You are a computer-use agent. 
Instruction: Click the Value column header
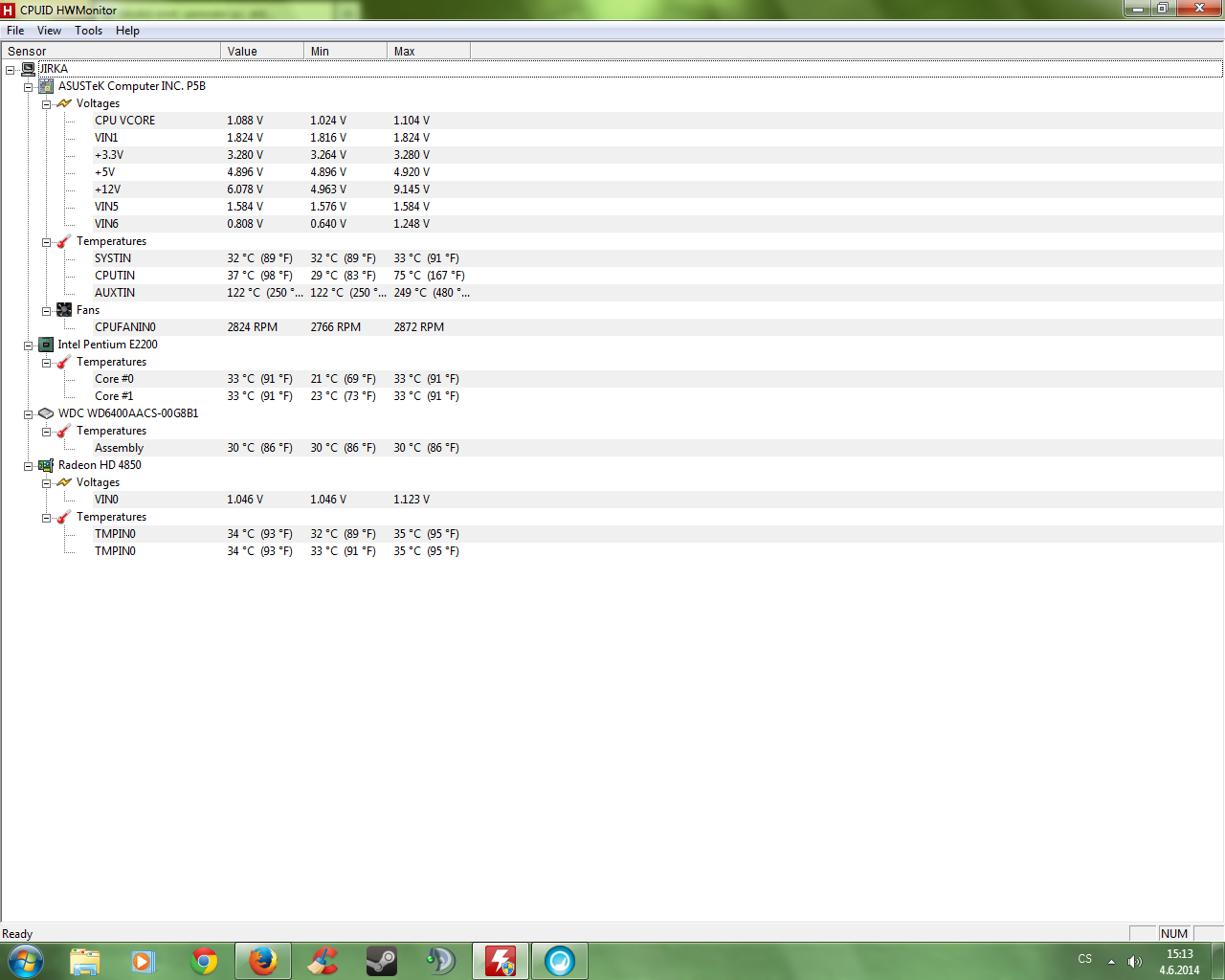262,51
